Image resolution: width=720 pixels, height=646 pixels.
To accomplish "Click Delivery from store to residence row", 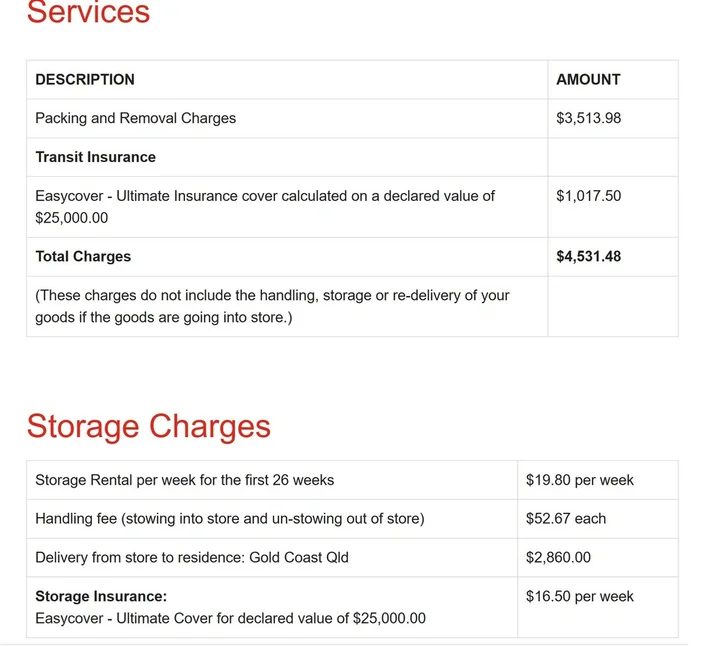I will tap(191, 558).
